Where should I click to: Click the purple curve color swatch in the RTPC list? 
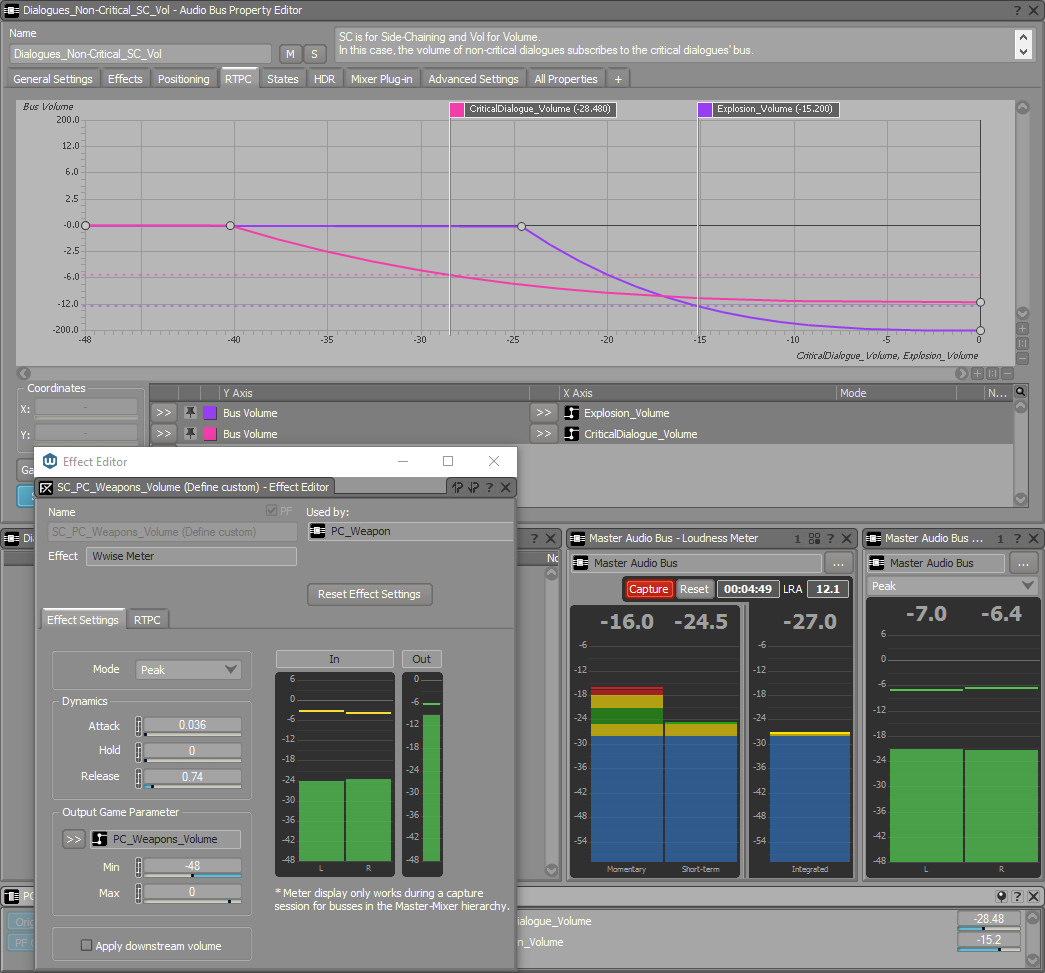tap(210, 413)
